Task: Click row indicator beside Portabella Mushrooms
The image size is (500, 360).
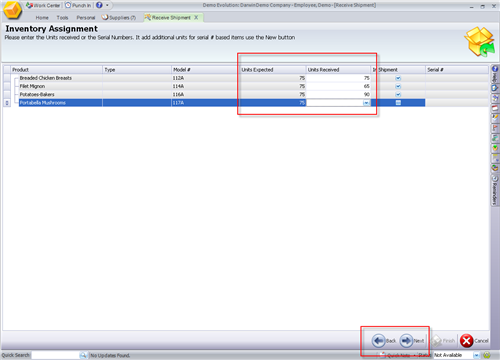Action: (7, 103)
